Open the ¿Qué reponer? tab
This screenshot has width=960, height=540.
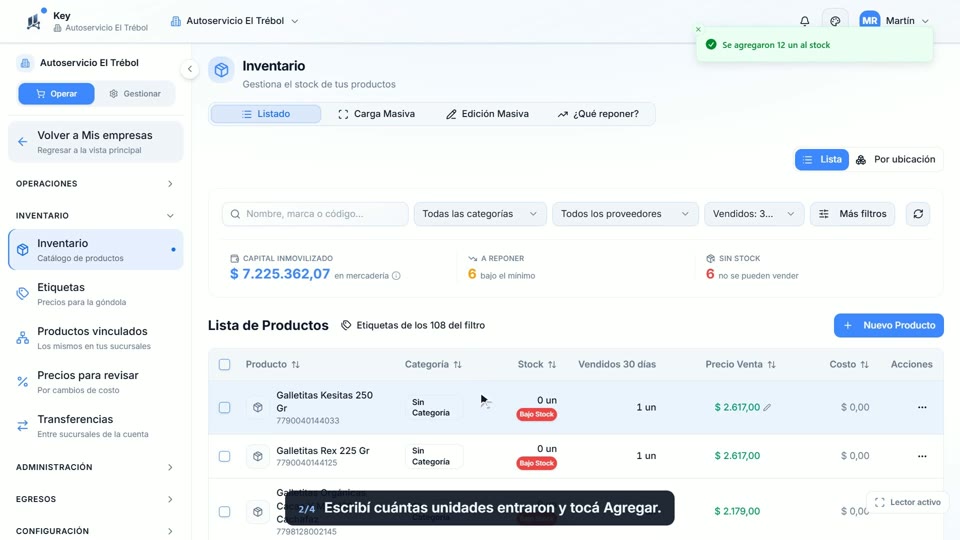(x=598, y=114)
